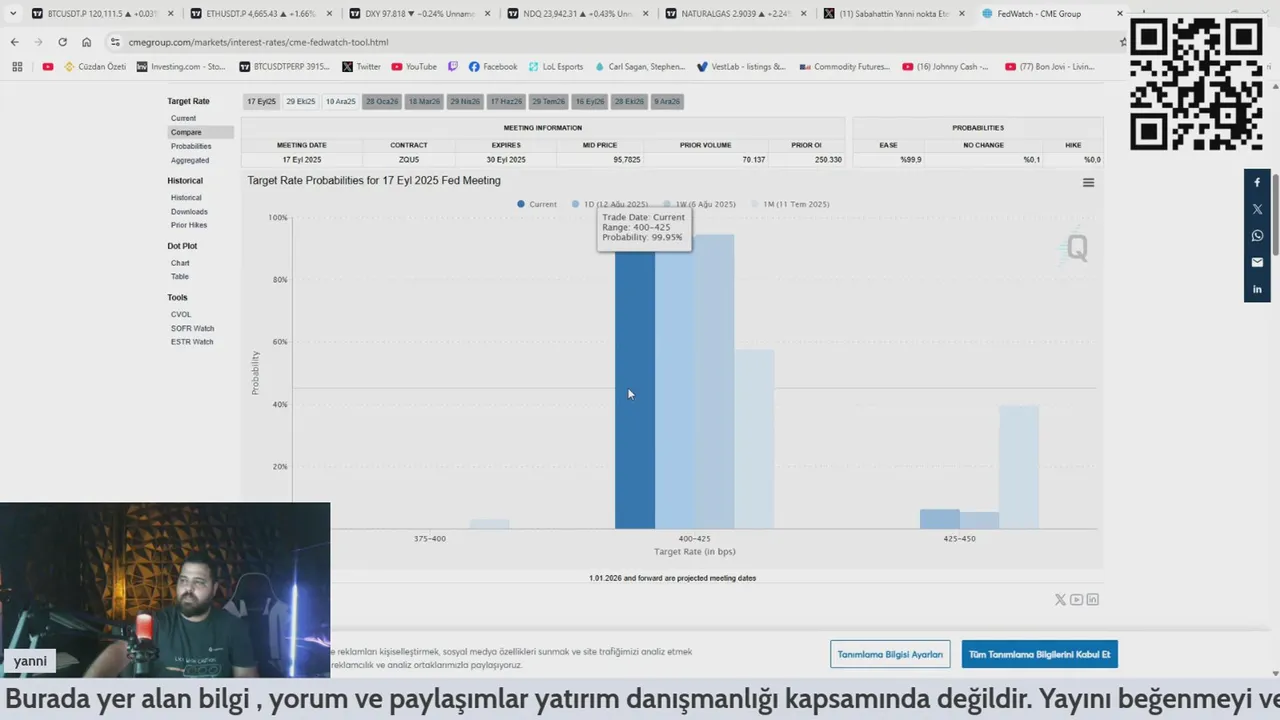Switch to NDQ 23,942.31 tab

click(x=576, y=14)
